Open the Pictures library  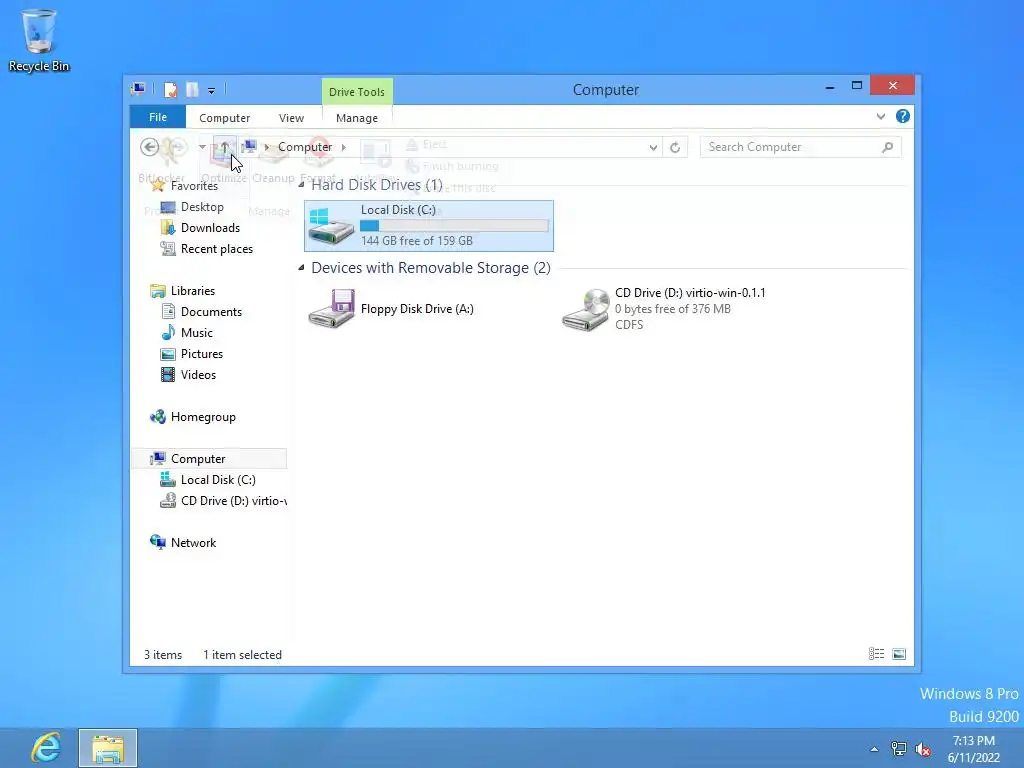pos(202,354)
